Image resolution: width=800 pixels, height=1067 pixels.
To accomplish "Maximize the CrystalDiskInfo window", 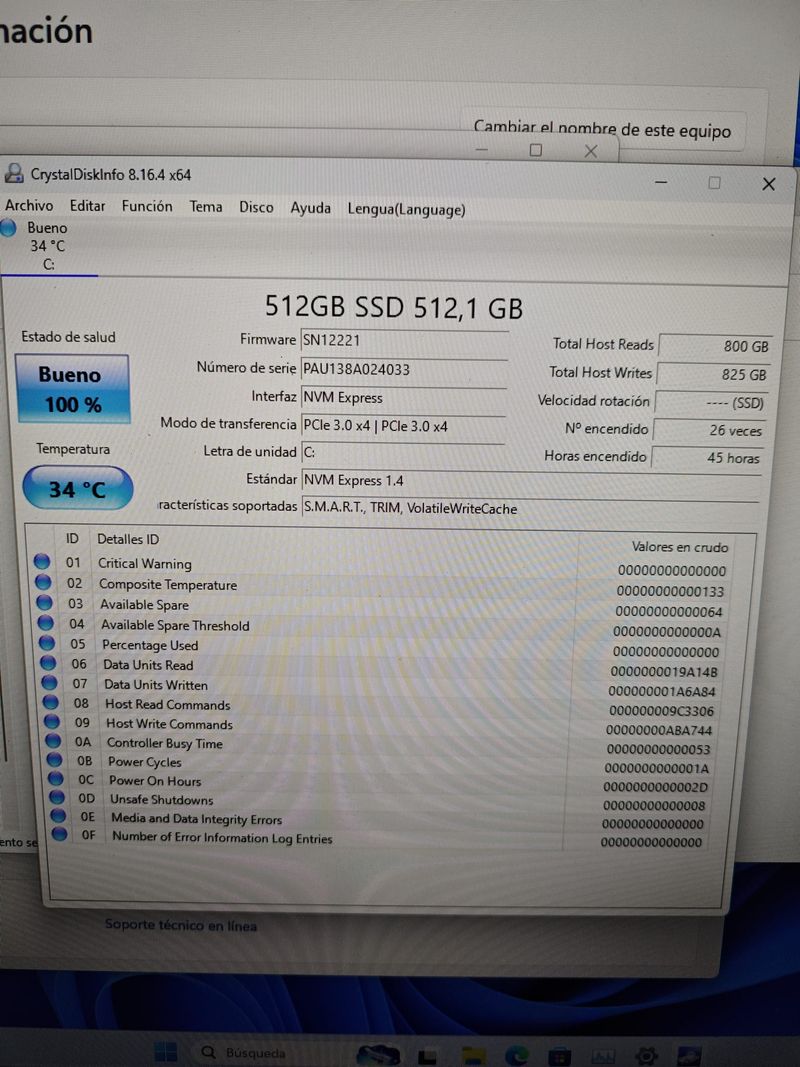I will [714, 182].
